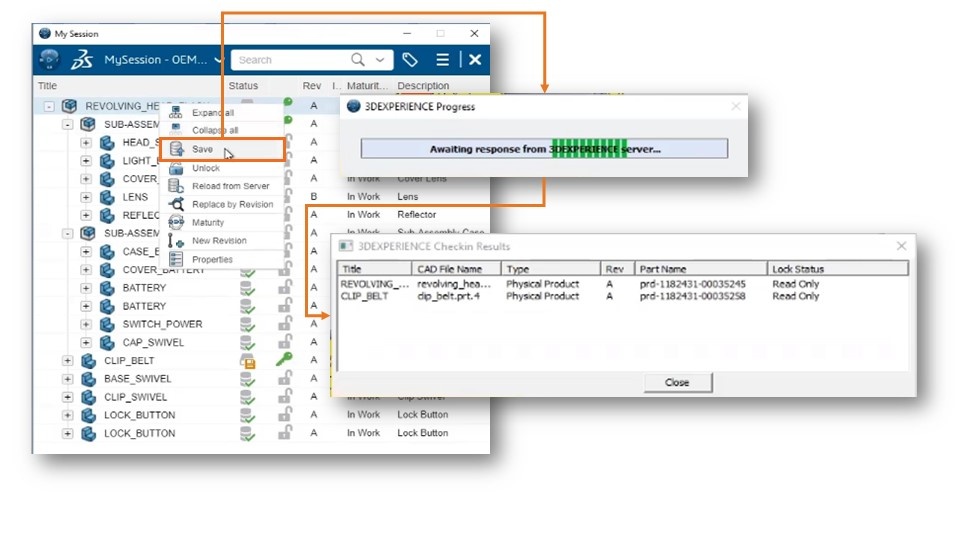Click the tag icon in the My Session toolbar
The width and height of the screenshot is (960, 540).
pyautogui.click(x=410, y=59)
